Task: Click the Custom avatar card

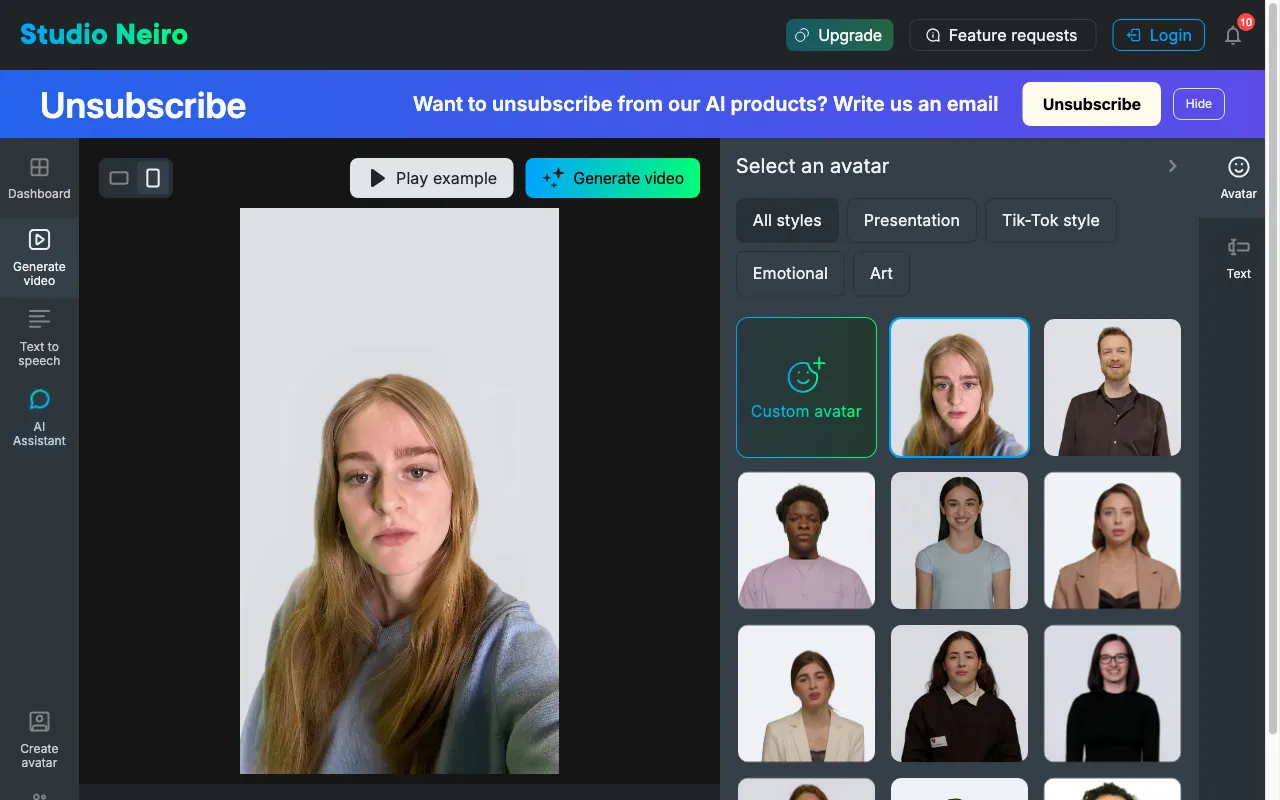Action: pos(806,388)
